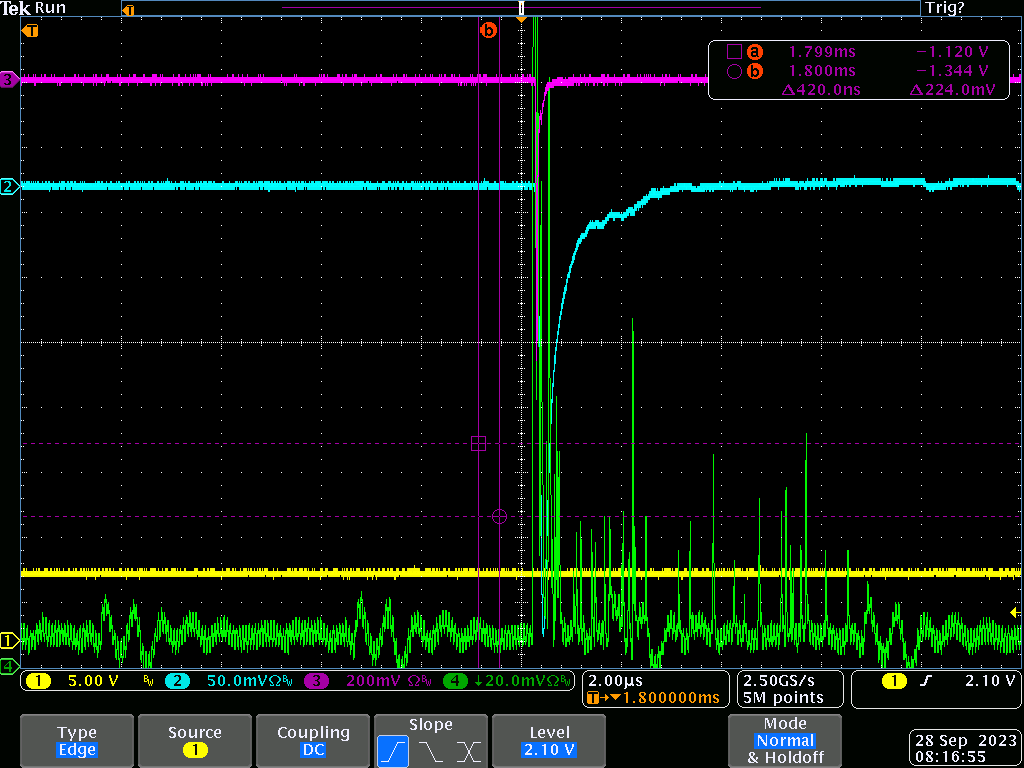
Task: Select the yellow channel 1 ground marker
Action: pyautogui.click(x=9, y=640)
